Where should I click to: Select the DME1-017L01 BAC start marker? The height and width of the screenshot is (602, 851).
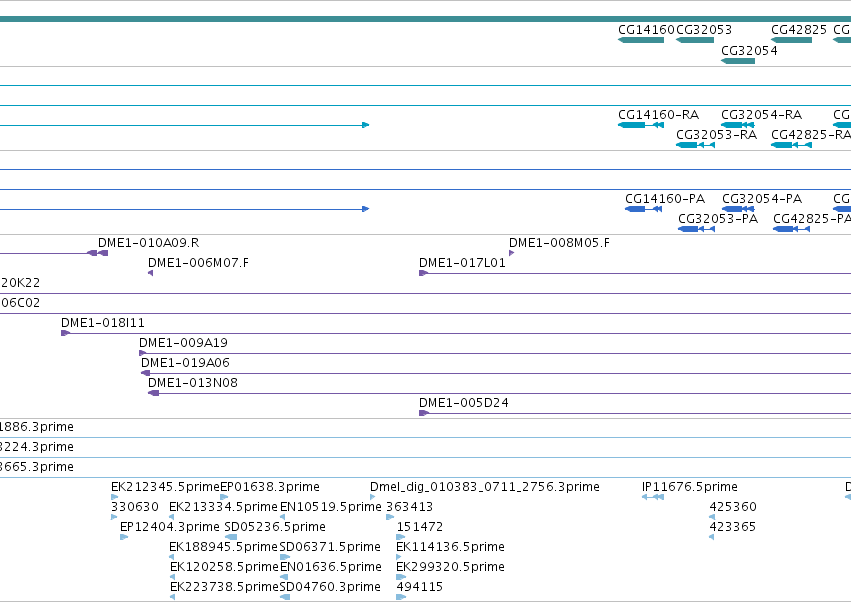pos(423,273)
